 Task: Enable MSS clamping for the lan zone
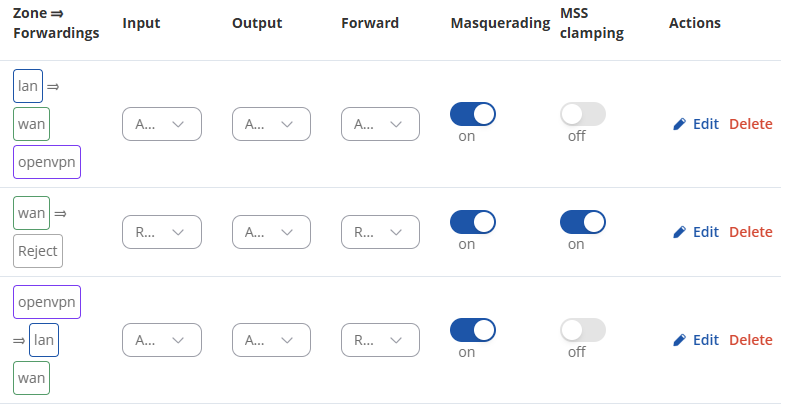click(x=583, y=114)
